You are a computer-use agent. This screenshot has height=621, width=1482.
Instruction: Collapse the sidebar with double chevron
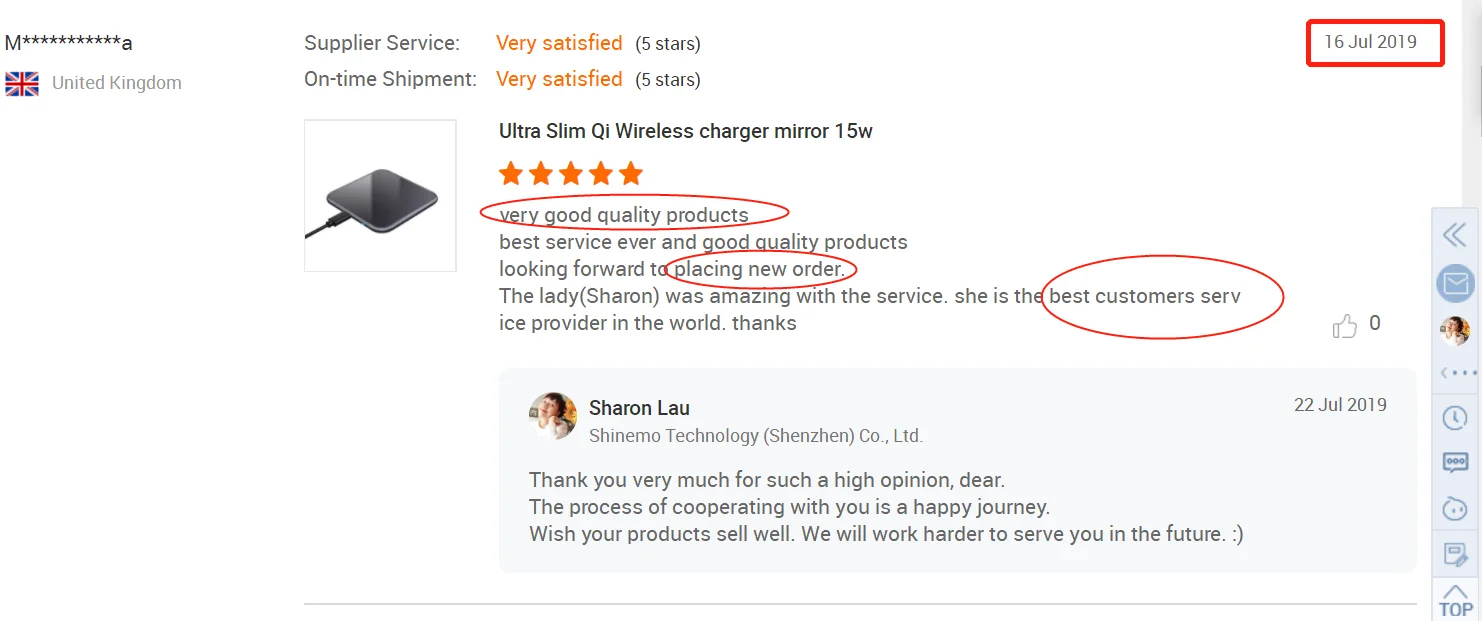1455,235
